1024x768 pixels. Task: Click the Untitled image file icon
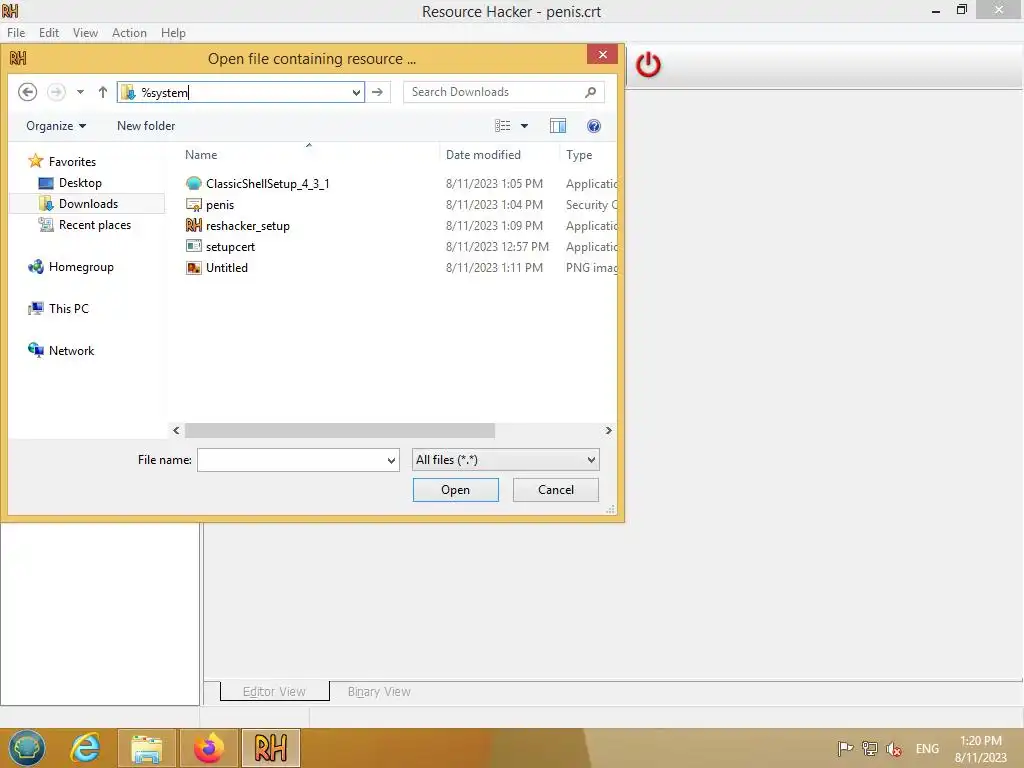tap(193, 268)
